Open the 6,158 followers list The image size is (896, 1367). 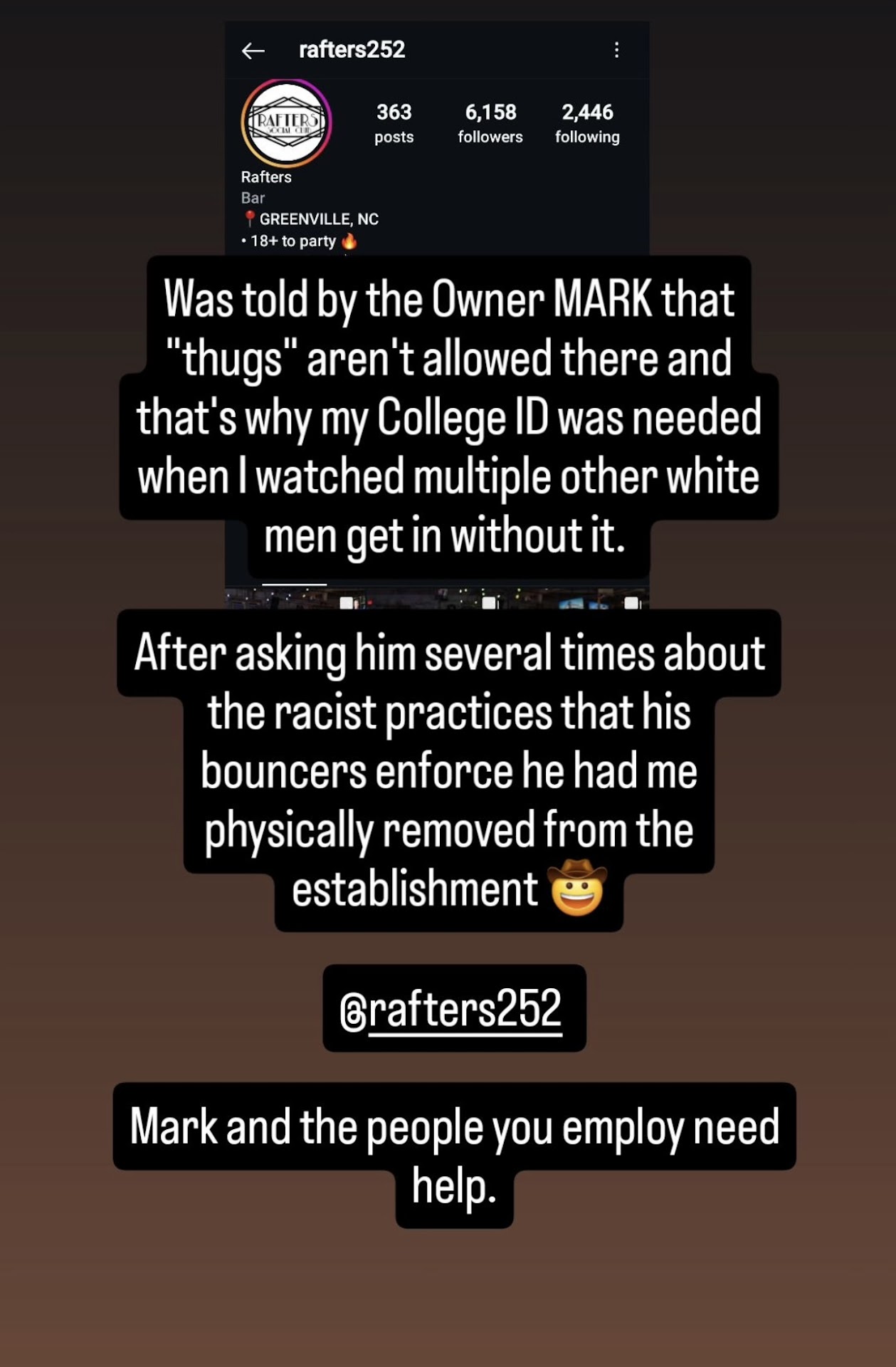490,122
